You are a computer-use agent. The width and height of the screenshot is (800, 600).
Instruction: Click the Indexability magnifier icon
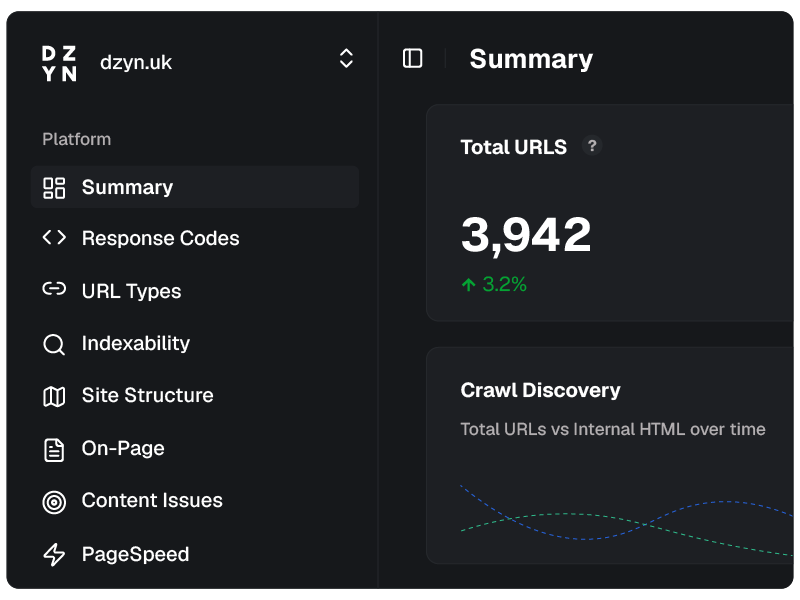coord(54,344)
